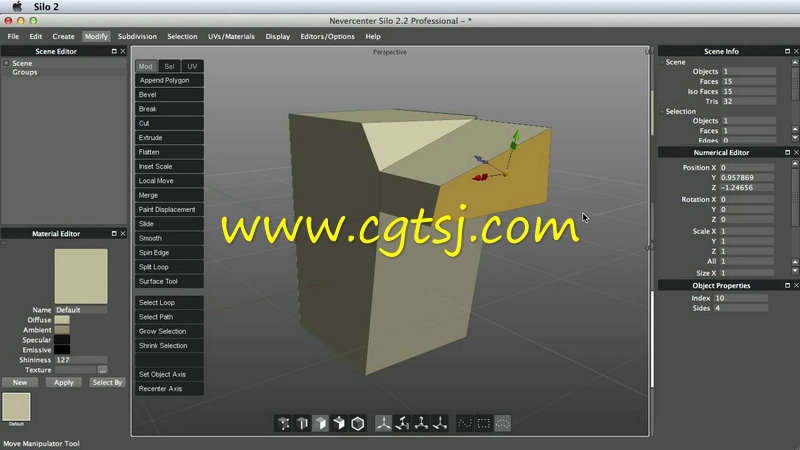
Task: Click Select By in Material Editor
Action: tap(107, 382)
